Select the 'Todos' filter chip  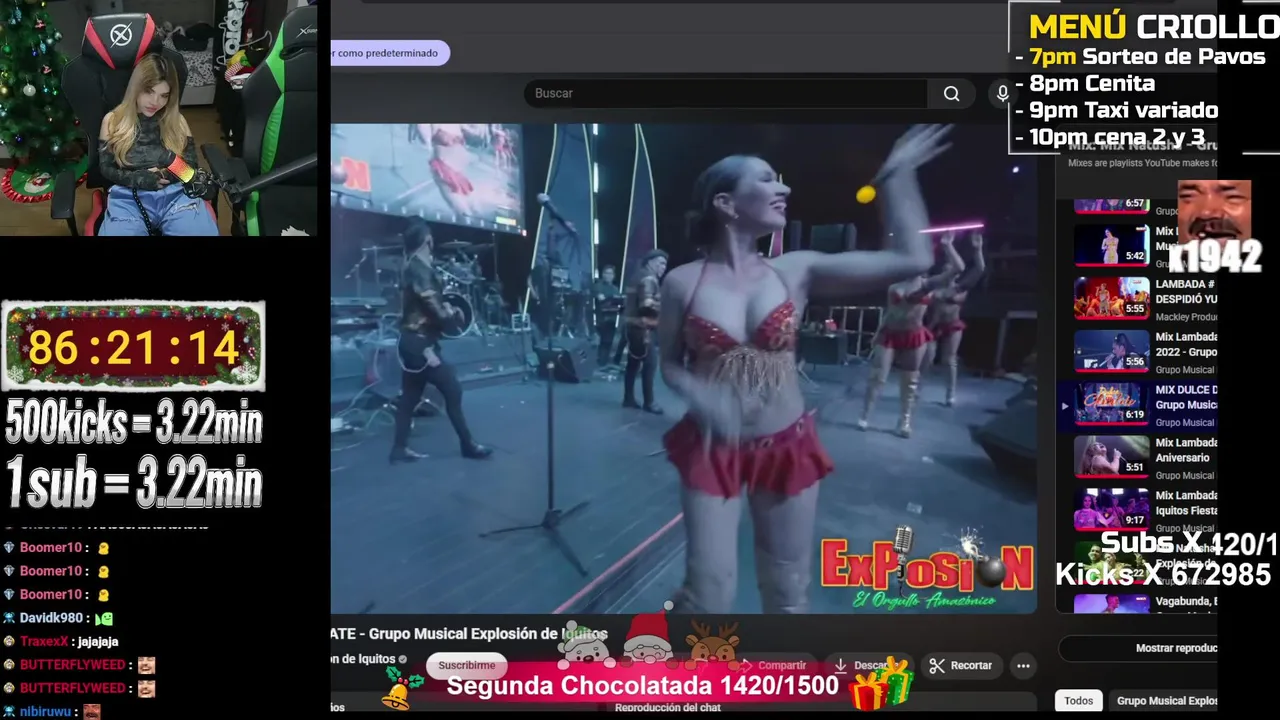(1078, 701)
